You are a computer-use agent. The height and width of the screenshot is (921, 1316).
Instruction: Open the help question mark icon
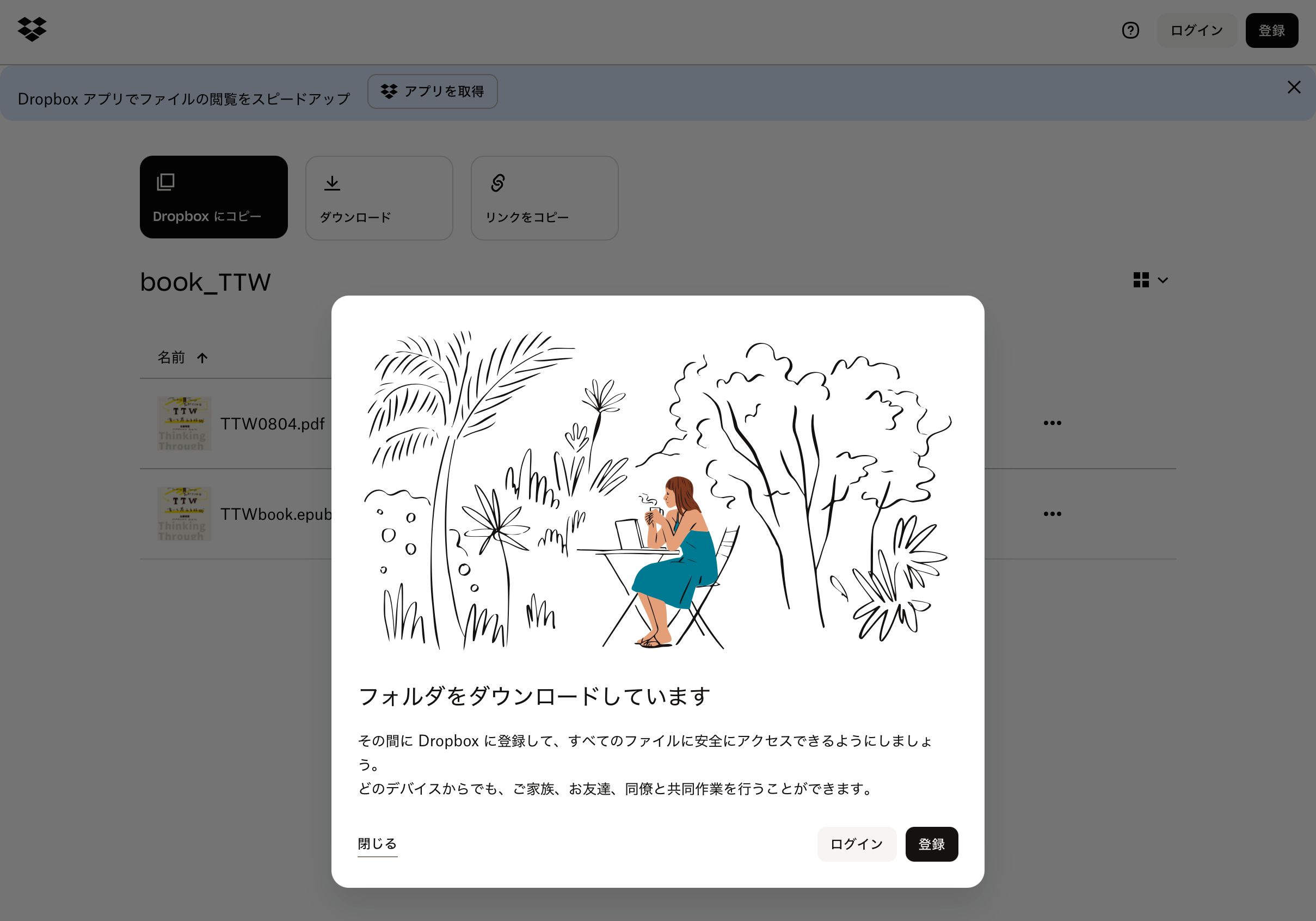tap(1130, 30)
